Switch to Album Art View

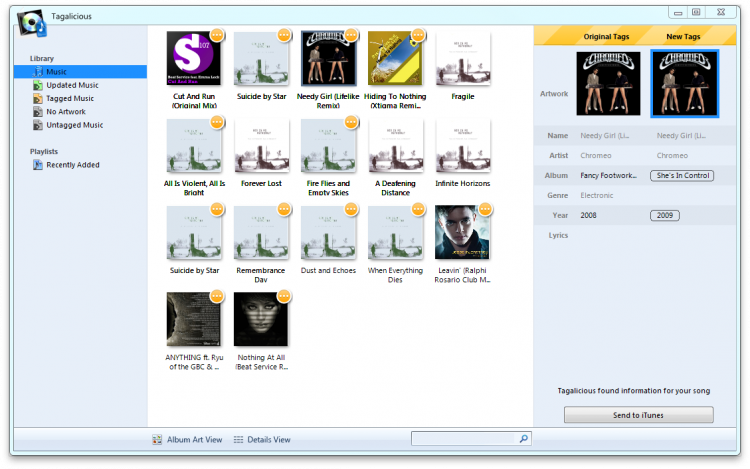pyautogui.click(x=187, y=439)
